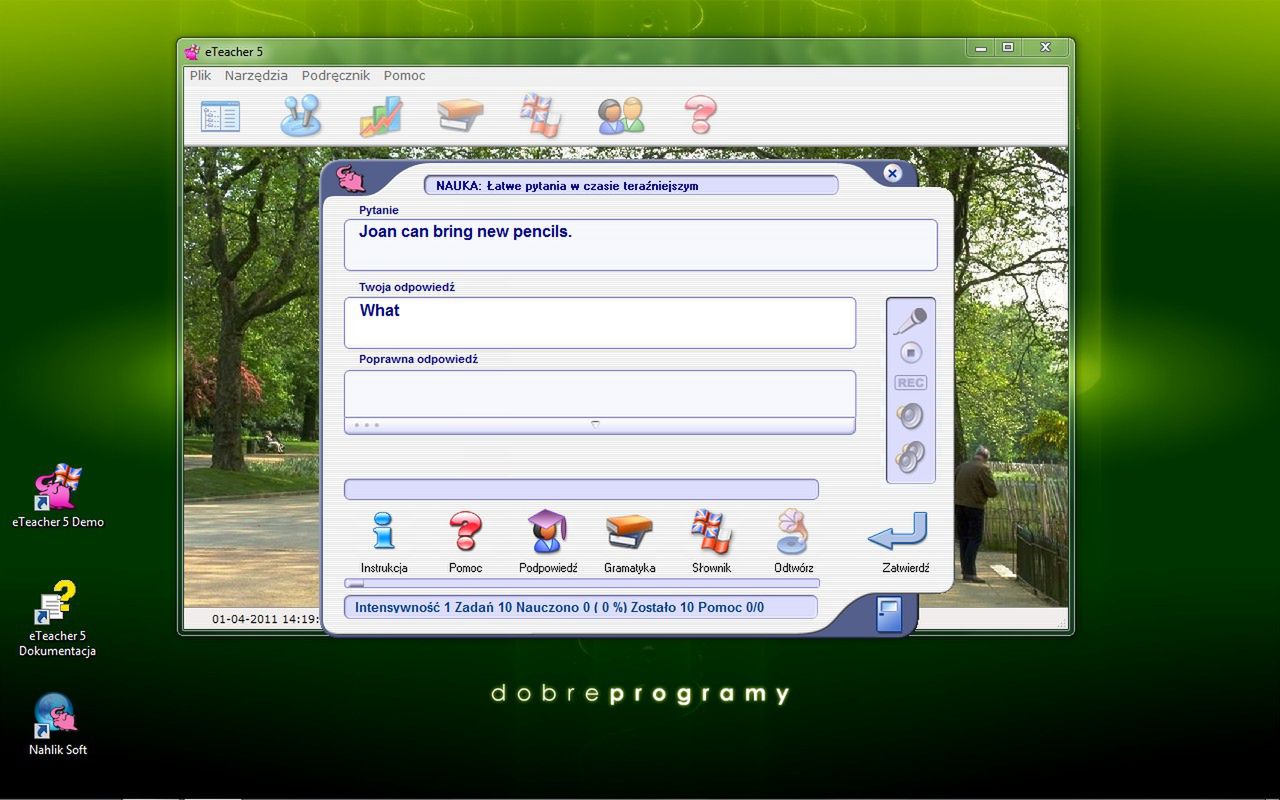Screen dimensions: 1280x800
Task: Click the joystick toolbar icon
Action: click(x=300, y=116)
